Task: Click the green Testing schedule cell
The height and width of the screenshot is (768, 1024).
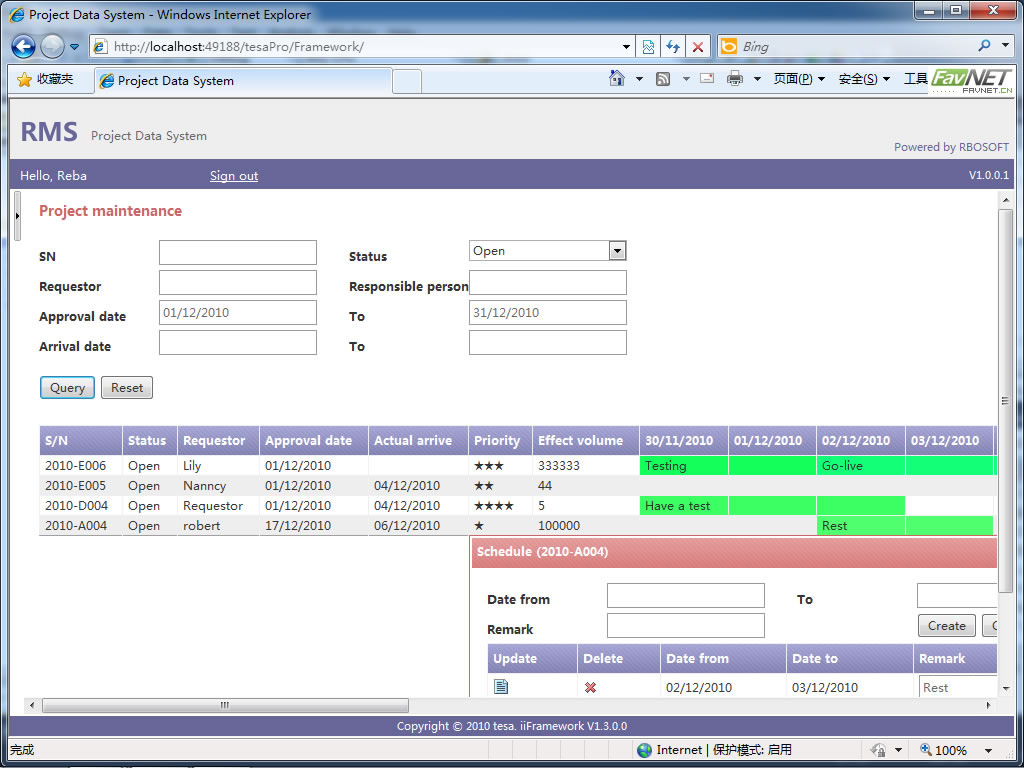Action: (x=684, y=466)
